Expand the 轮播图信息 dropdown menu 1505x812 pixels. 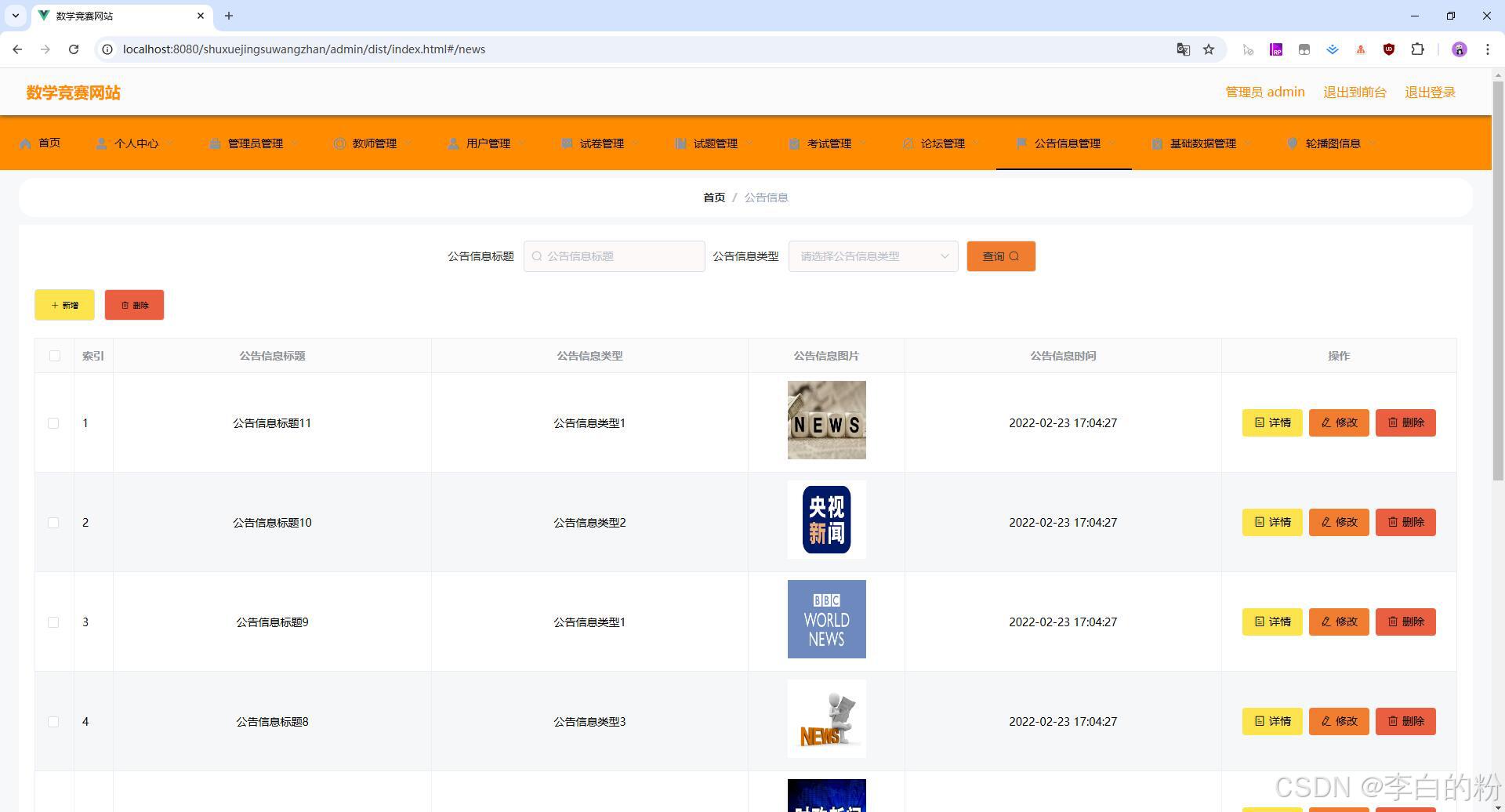pyautogui.click(x=1331, y=143)
